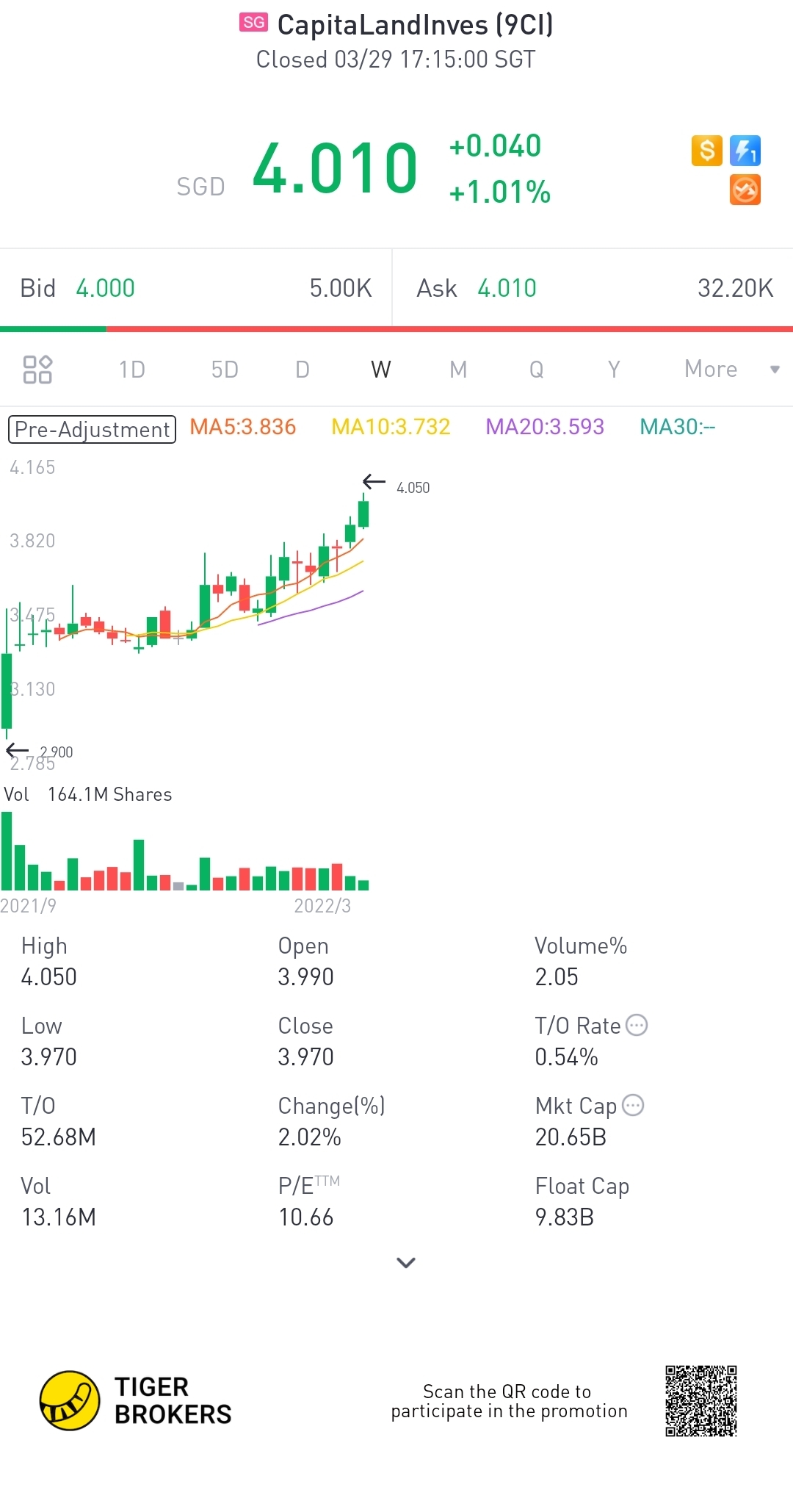
Task: Select the D daily chart tab
Action: point(303,369)
